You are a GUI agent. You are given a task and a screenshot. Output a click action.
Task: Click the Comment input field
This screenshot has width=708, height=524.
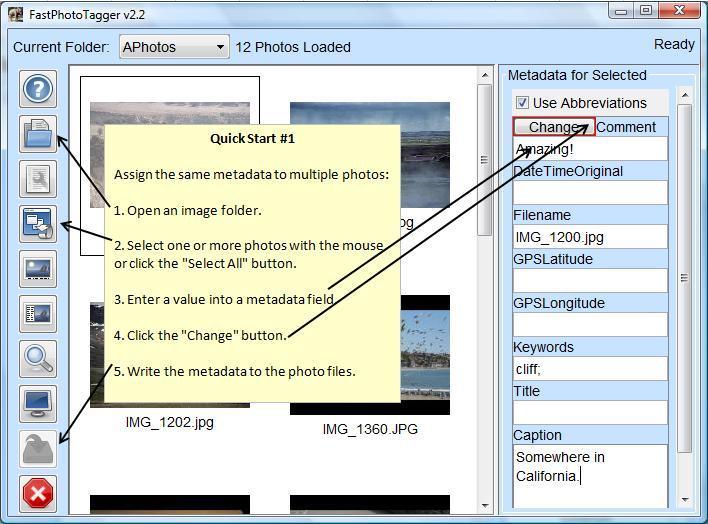click(x=590, y=149)
